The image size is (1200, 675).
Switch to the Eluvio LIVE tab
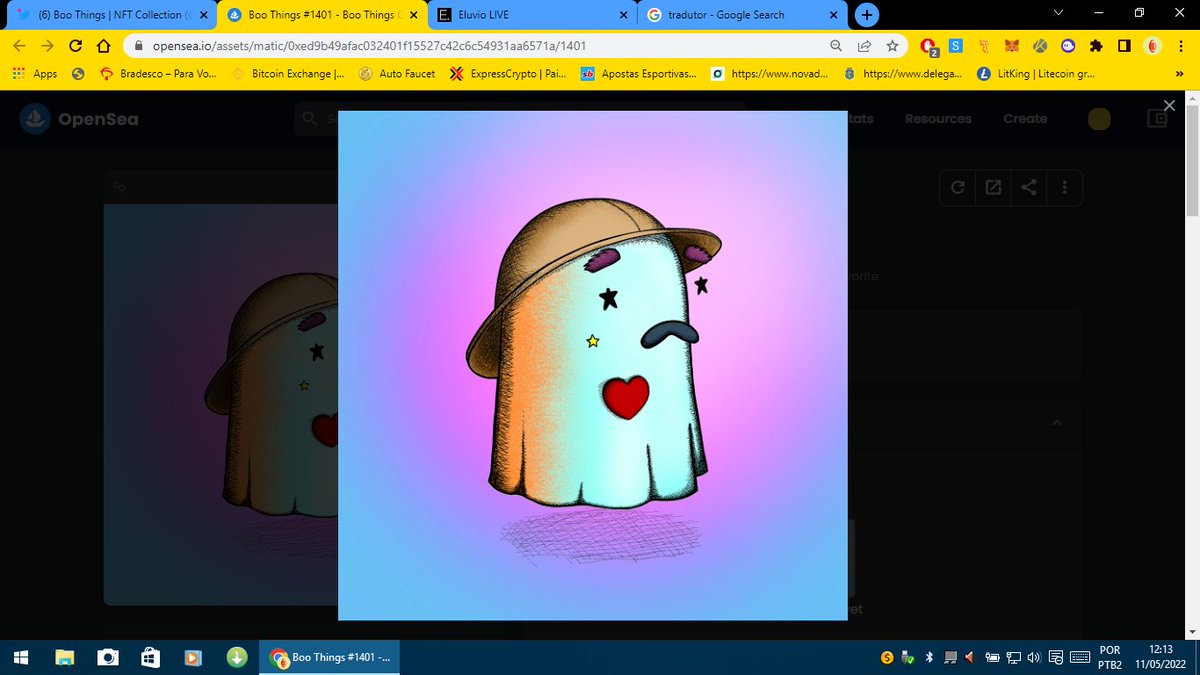point(530,15)
